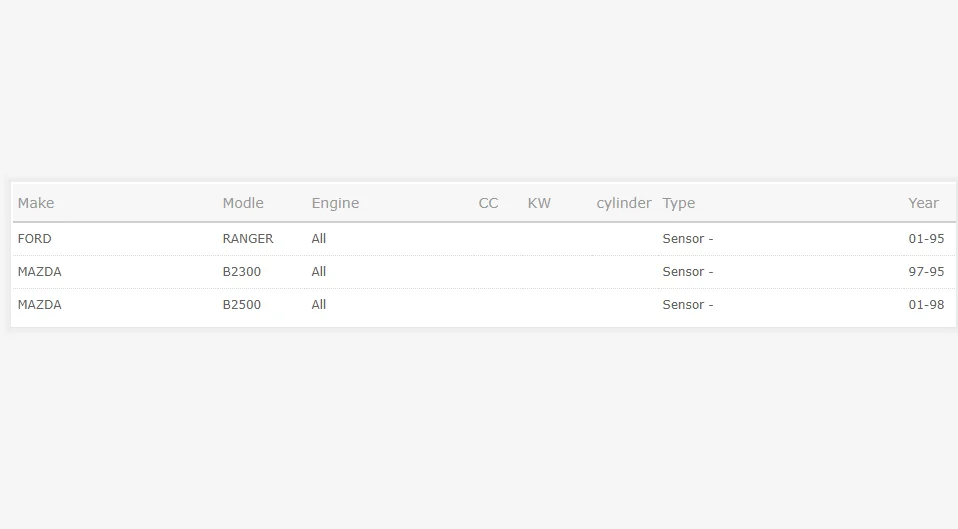Click the B2300 model cell

tap(241, 272)
